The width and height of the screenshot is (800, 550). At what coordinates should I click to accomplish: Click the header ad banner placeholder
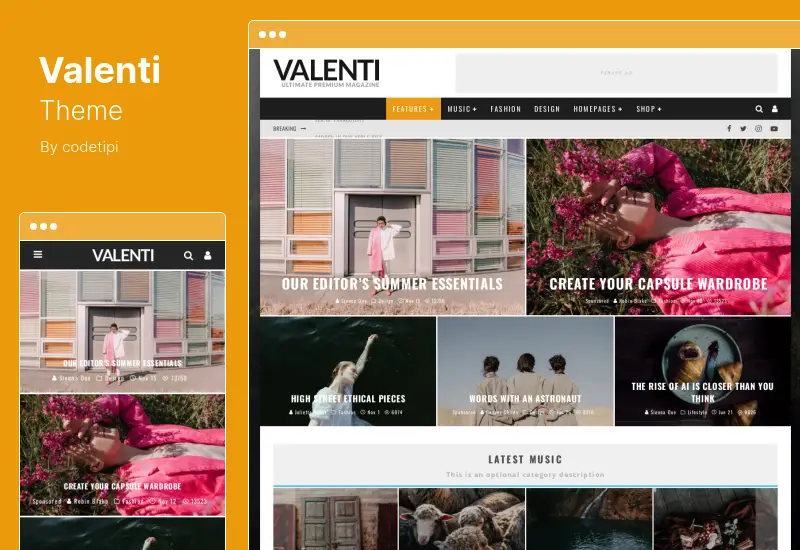click(x=616, y=73)
